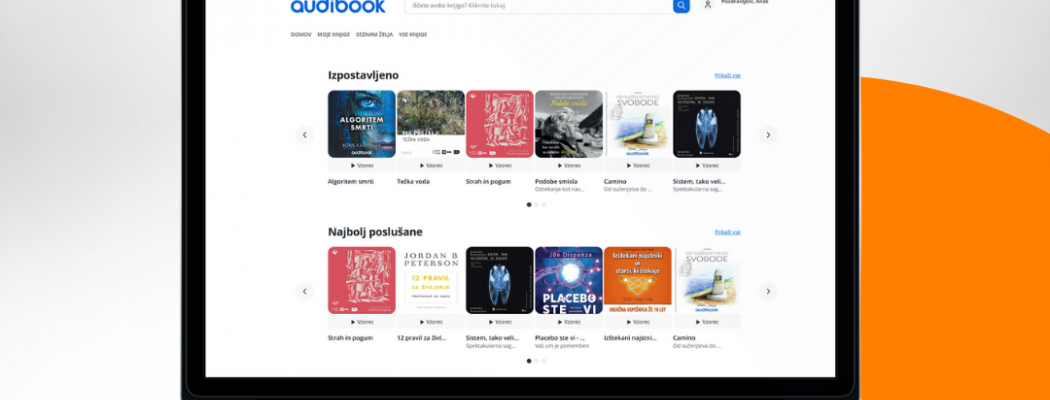This screenshot has width=1050, height=400.
Task: Click Vaš um je pomemben subtitle
Action: click(562, 346)
